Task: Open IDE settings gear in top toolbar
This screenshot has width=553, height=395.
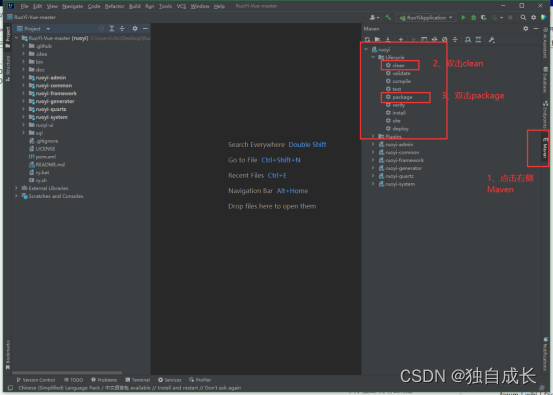Action: tap(533, 17)
